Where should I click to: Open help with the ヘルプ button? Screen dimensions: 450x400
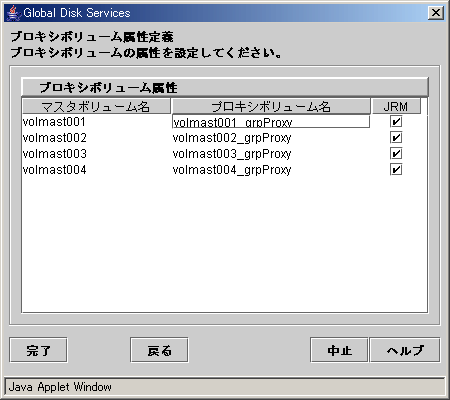click(405, 350)
